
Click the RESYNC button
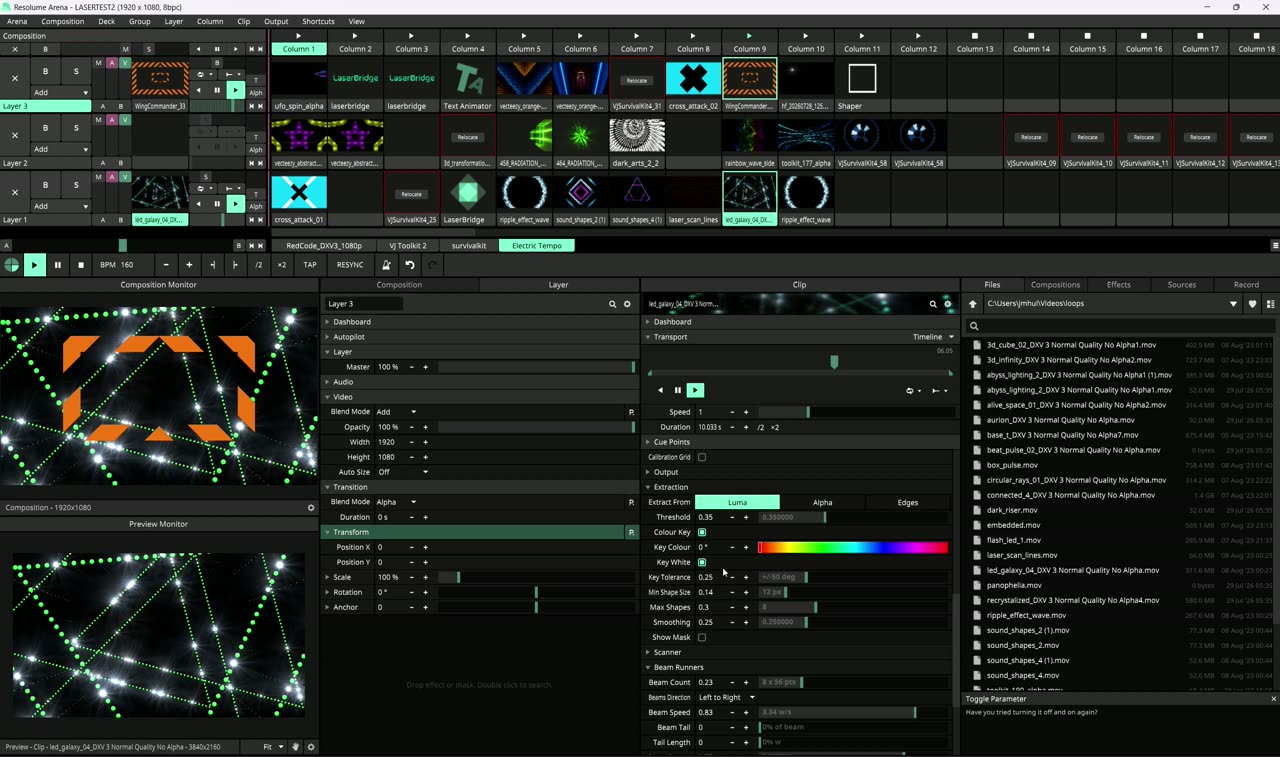pyautogui.click(x=350, y=265)
